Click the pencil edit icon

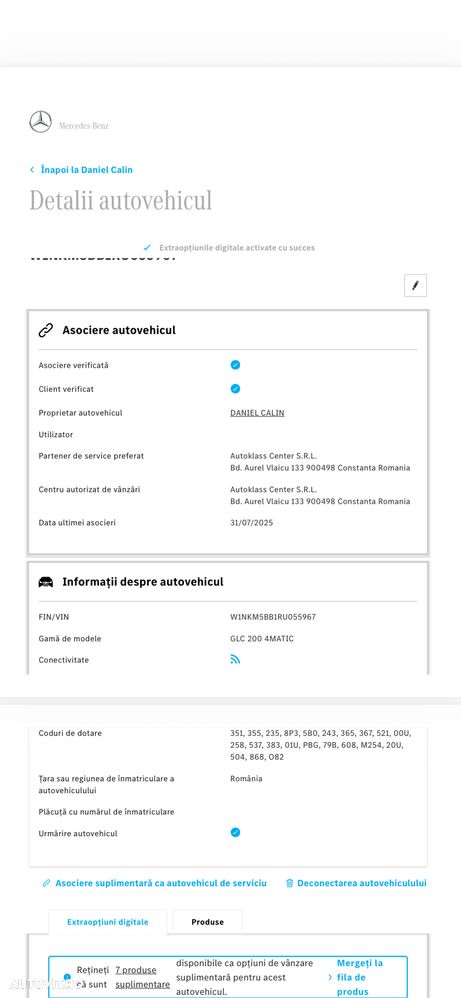(x=415, y=286)
